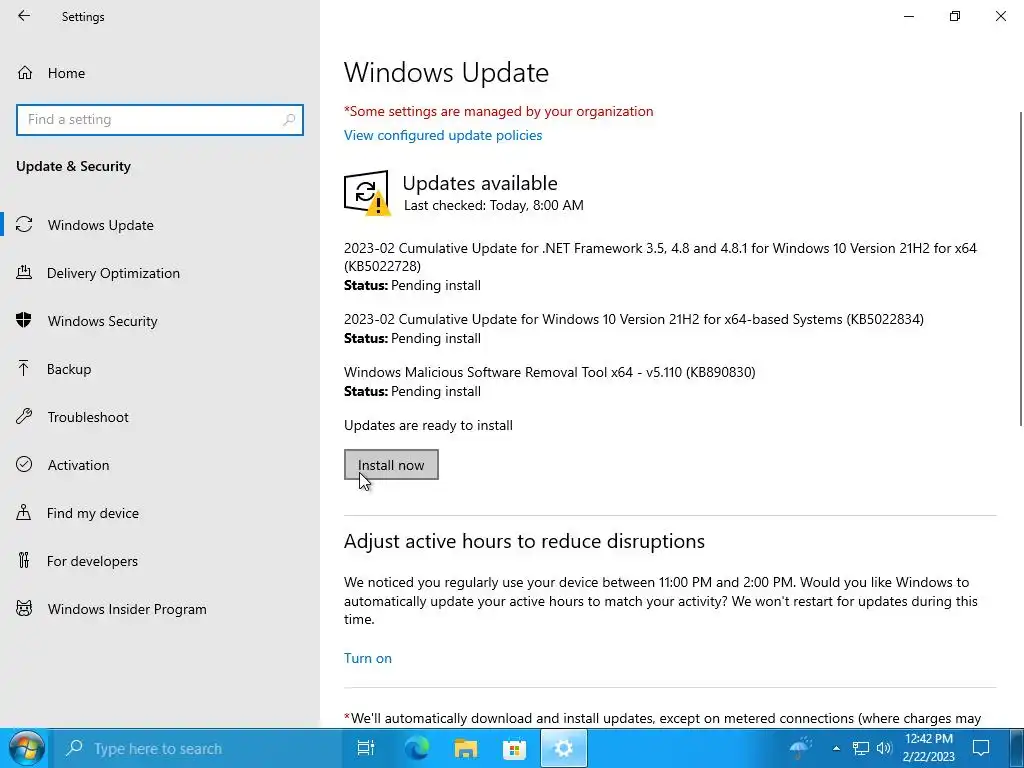This screenshot has height=768, width=1024.
Task: Click the Windows Insider Program cat icon
Action: pos(24,609)
